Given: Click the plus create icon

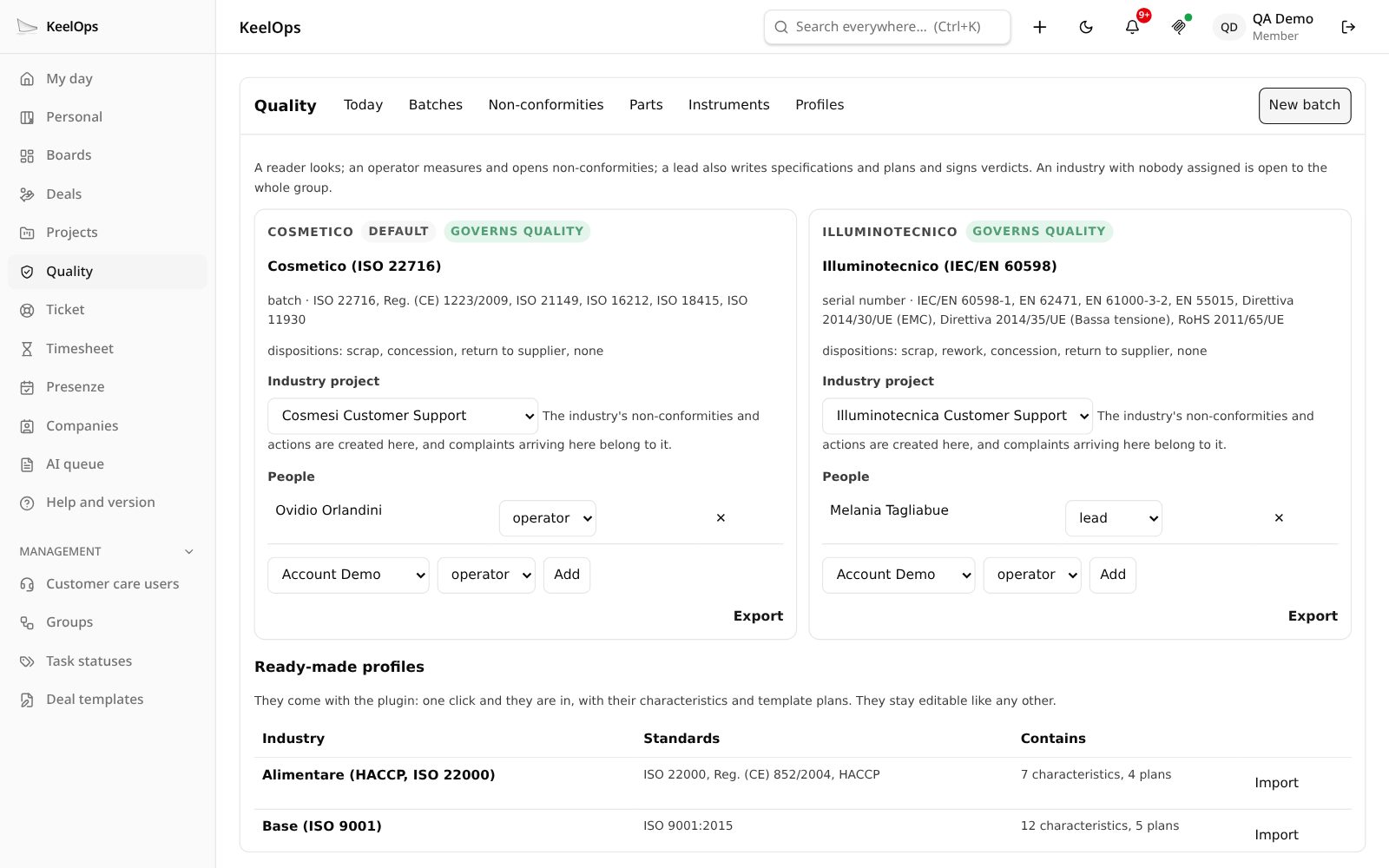Looking at the screenshot, I should click(1039, 27).
